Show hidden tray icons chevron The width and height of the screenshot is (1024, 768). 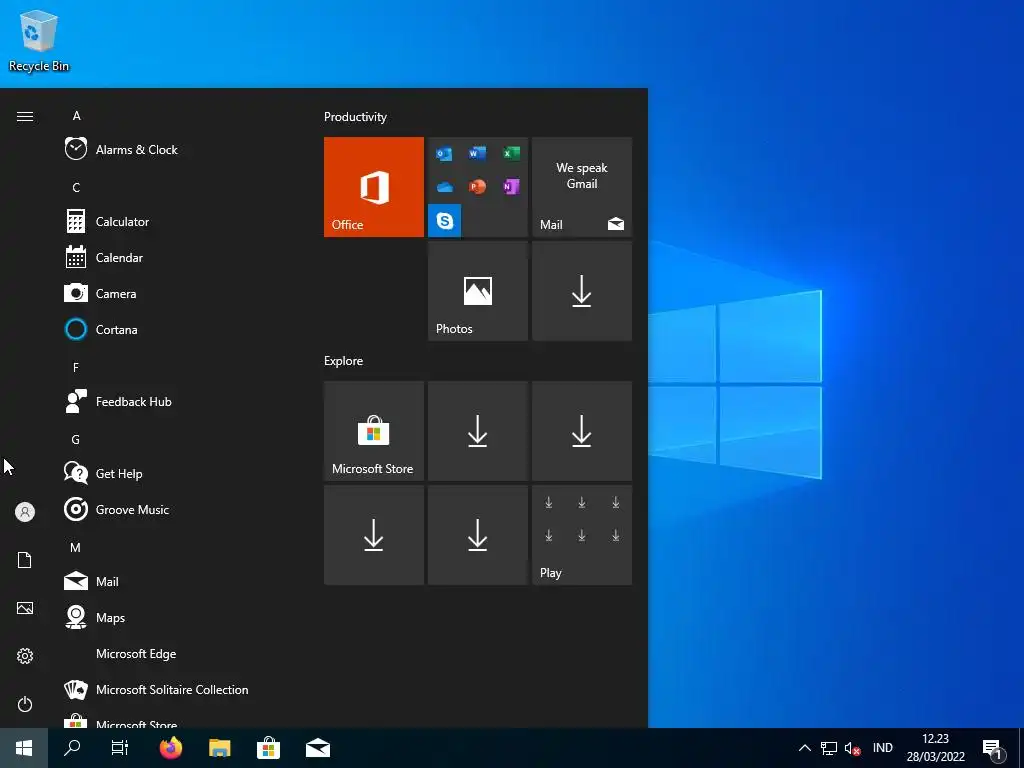pos(805,748)
